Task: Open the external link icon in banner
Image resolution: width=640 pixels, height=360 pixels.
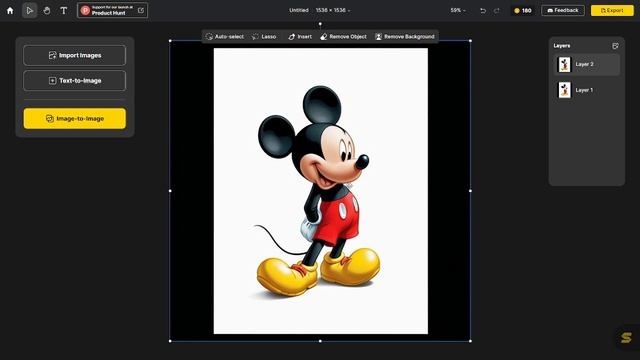Action: pyautogui.click(x=141, y=11)
